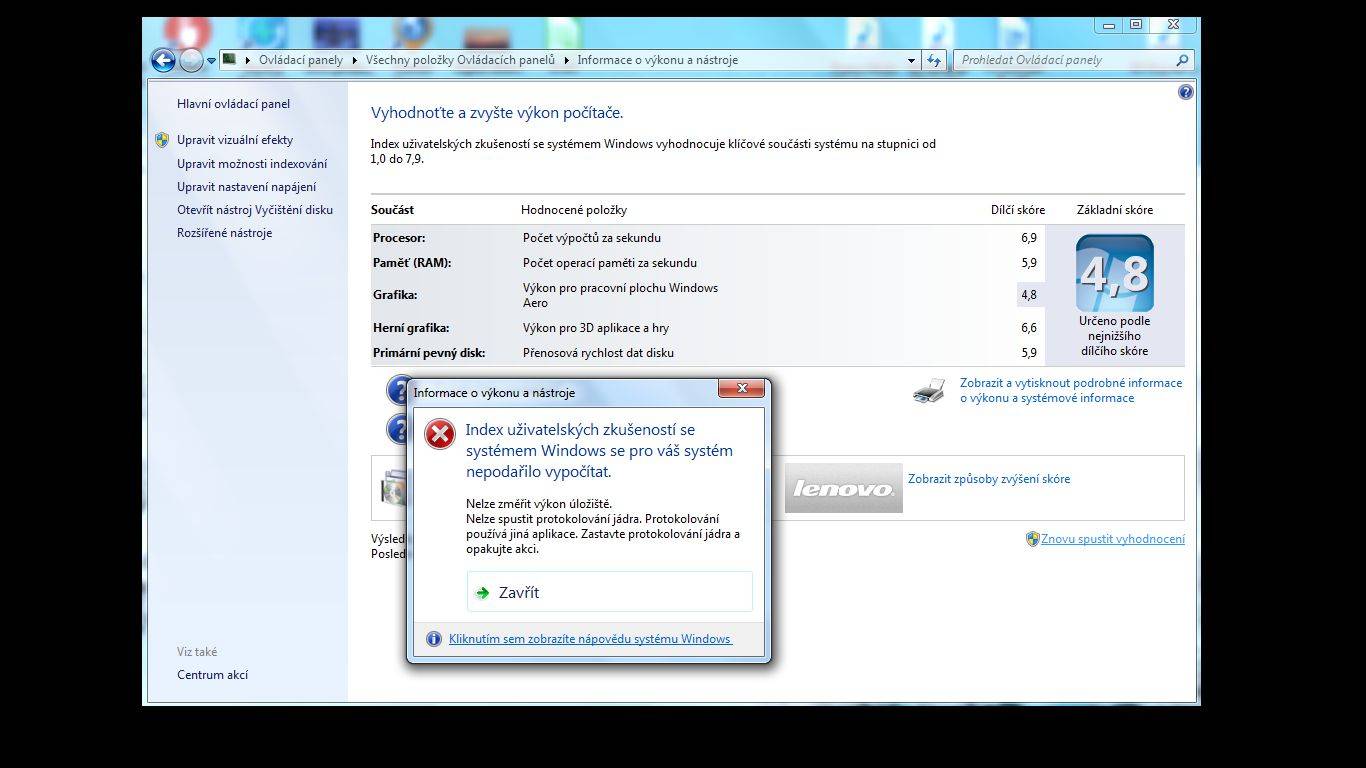The width and height of the screenshot is (1366, 768).
Task: Open Centrum akcí link
Action: coord(212,675)
